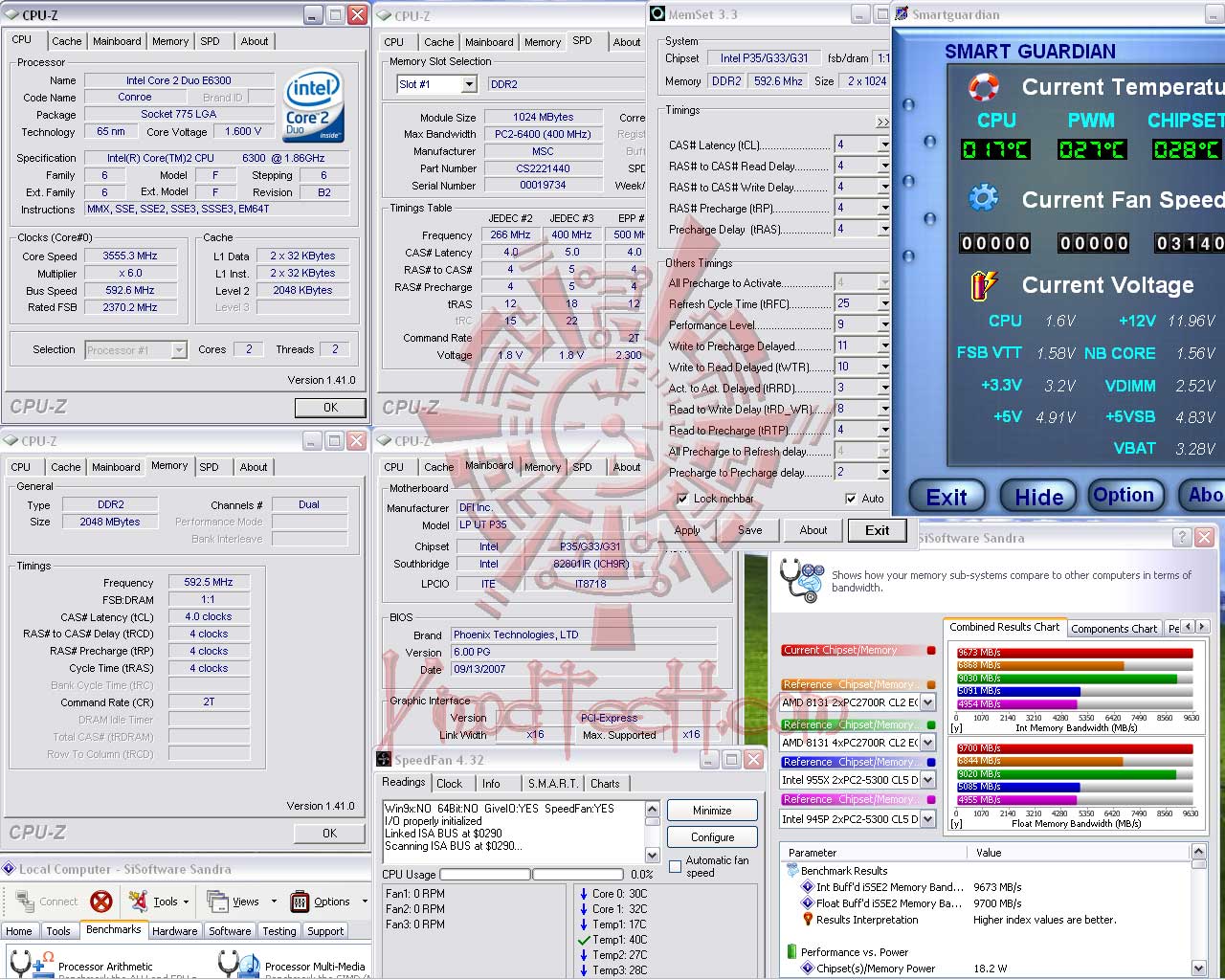
Task: Click the help question mark in Sandra
Action: (1182, 538)
